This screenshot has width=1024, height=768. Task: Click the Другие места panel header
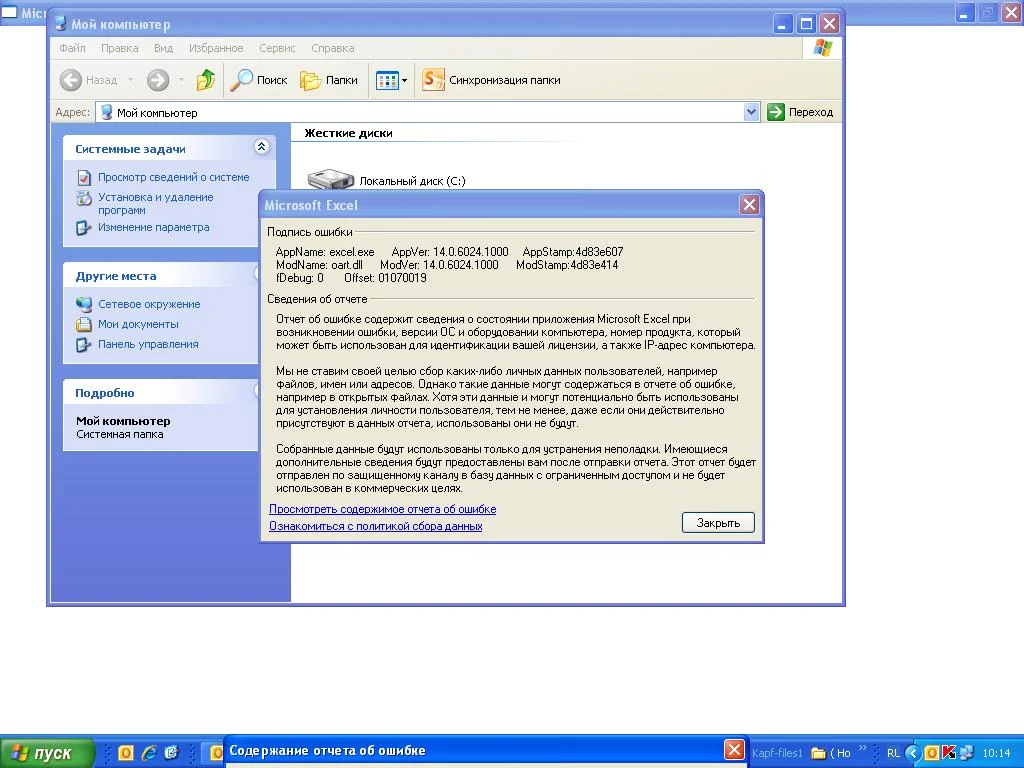point(161,276)
